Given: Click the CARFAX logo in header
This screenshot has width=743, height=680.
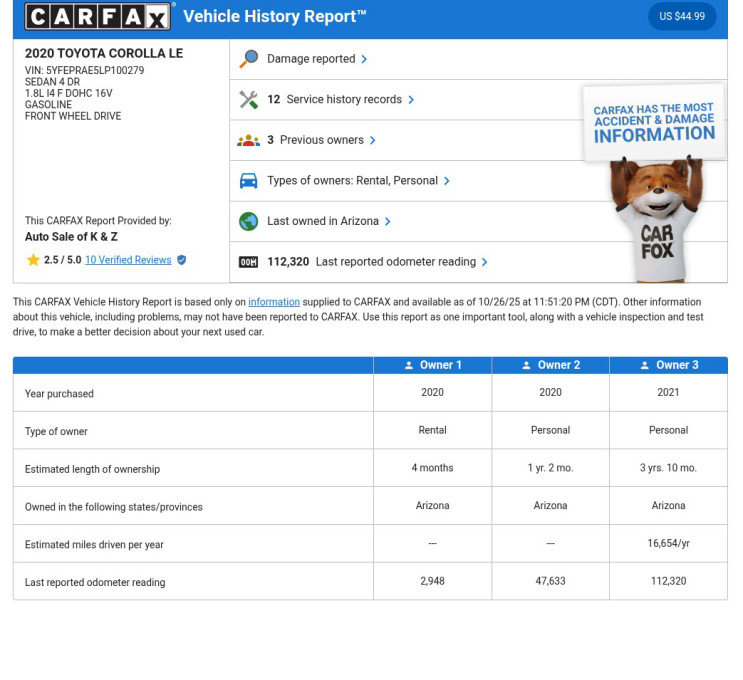Looking at the screenshot, I should click(x=99, y=16).
